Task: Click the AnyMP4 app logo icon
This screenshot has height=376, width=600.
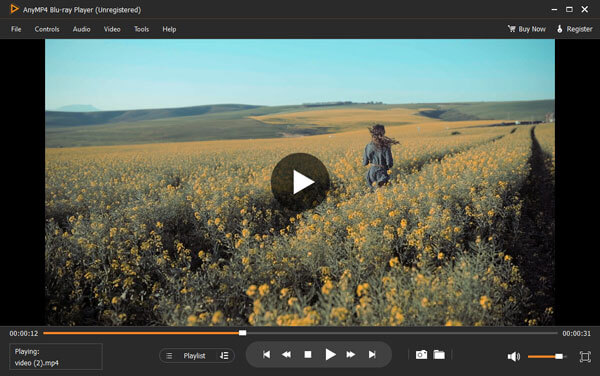Action: tap(14, 9)
